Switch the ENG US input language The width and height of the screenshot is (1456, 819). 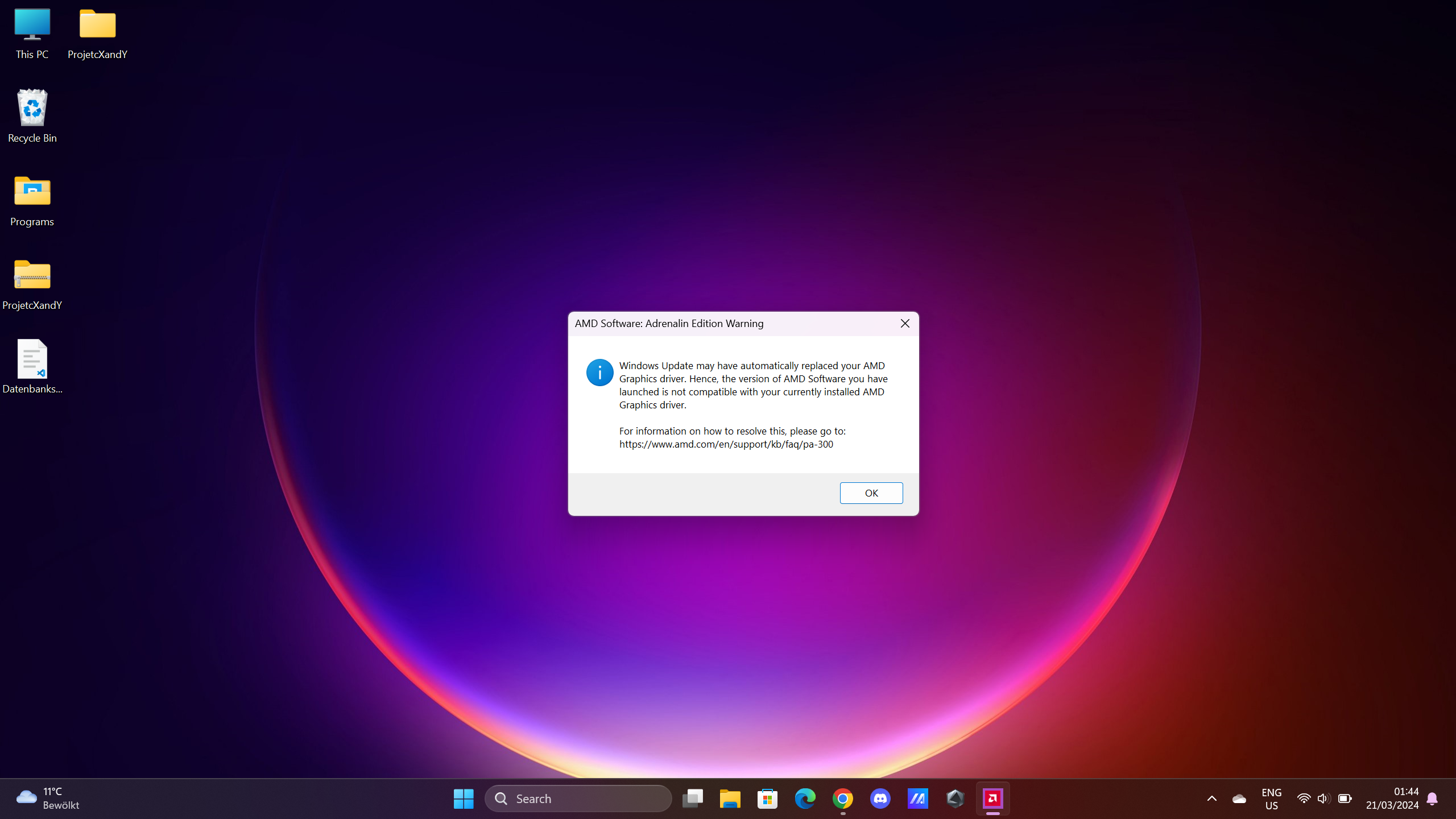[1271, 799]
